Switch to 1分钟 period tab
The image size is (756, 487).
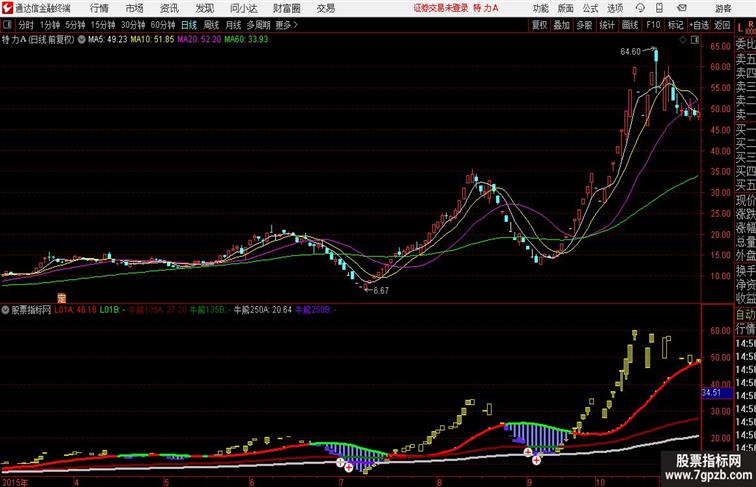pyautogui.click(x=50, y=25)
